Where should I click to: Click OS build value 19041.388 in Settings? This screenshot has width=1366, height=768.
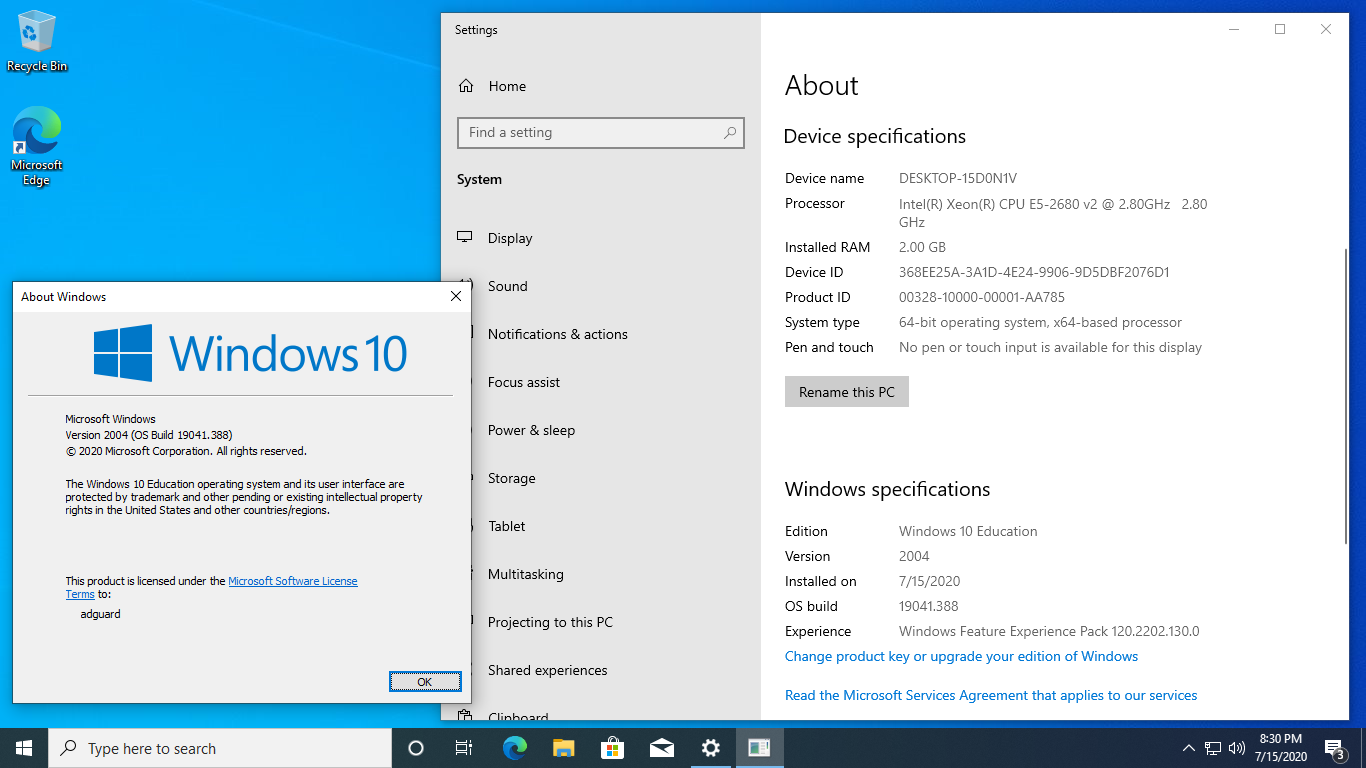929,606
